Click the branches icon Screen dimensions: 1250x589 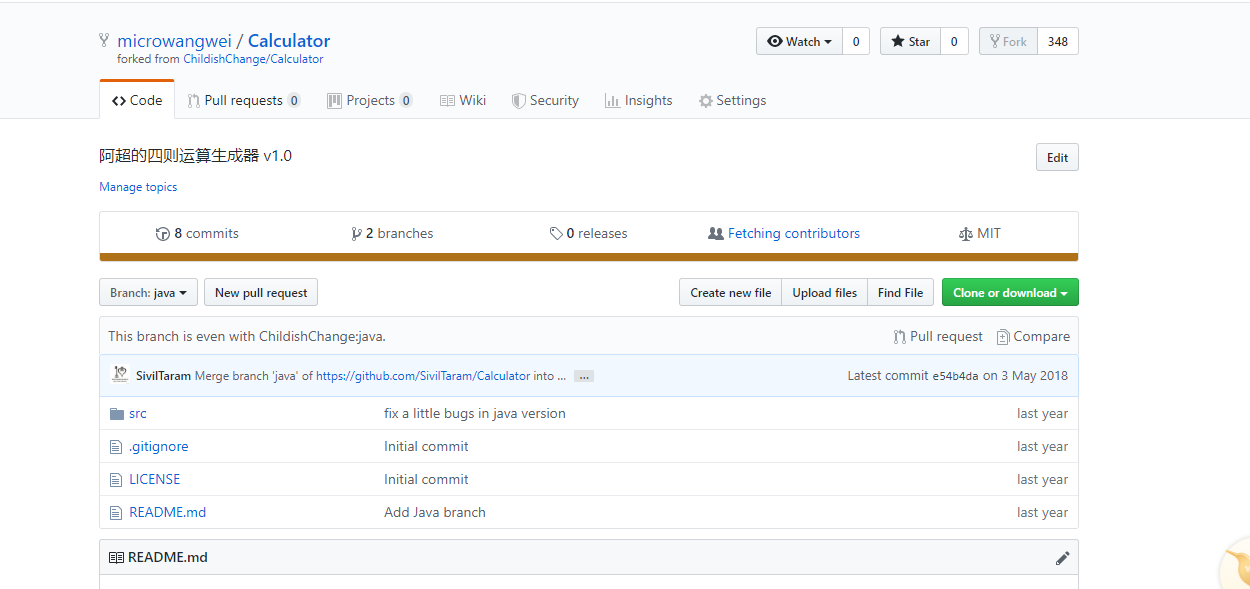[x=356, y=234]
